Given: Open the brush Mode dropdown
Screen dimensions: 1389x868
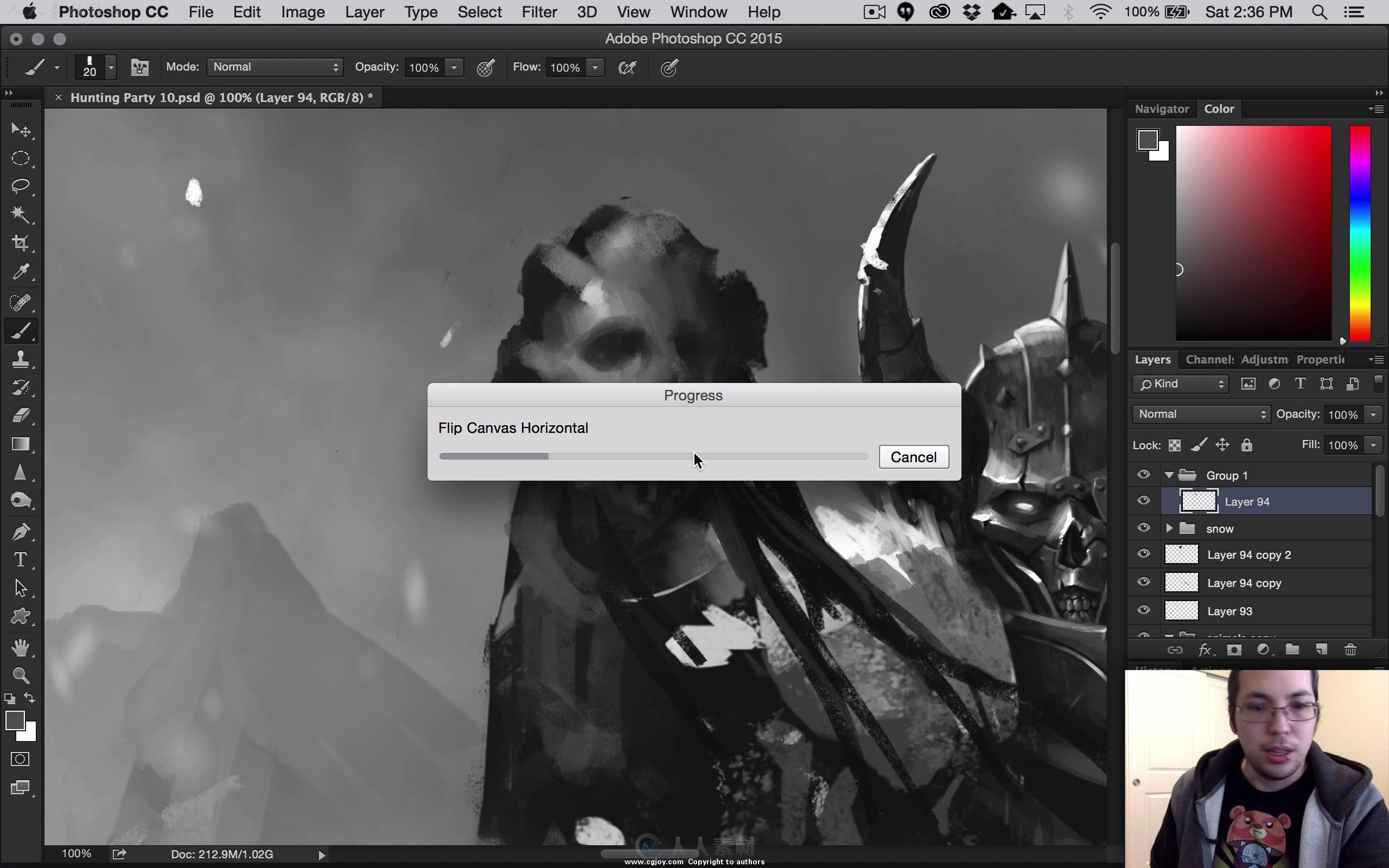Looking at the screenshot, I should click(275, 67).
